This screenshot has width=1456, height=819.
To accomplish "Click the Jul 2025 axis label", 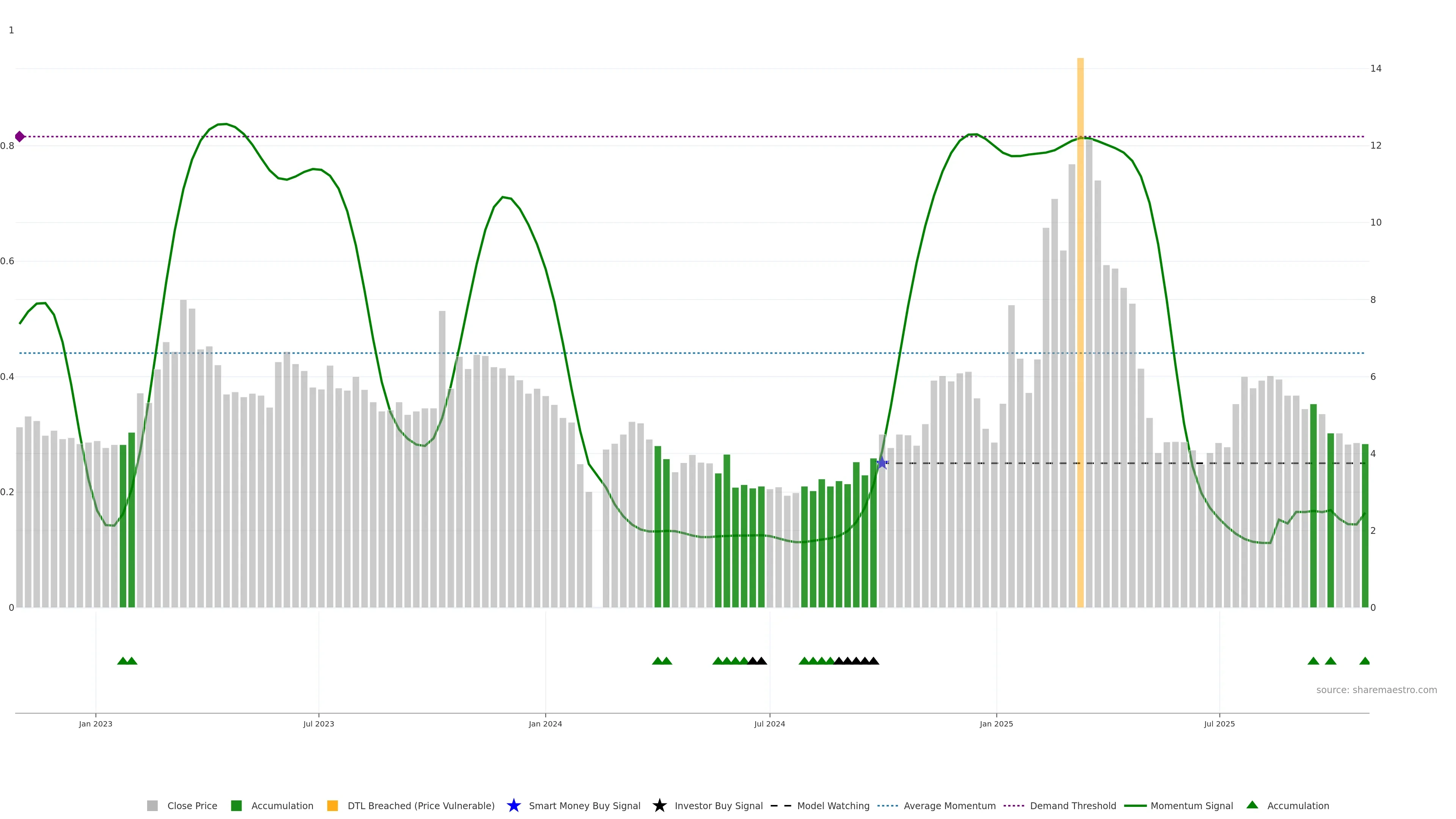I will pyautogui.click(x=1219, y=723).
